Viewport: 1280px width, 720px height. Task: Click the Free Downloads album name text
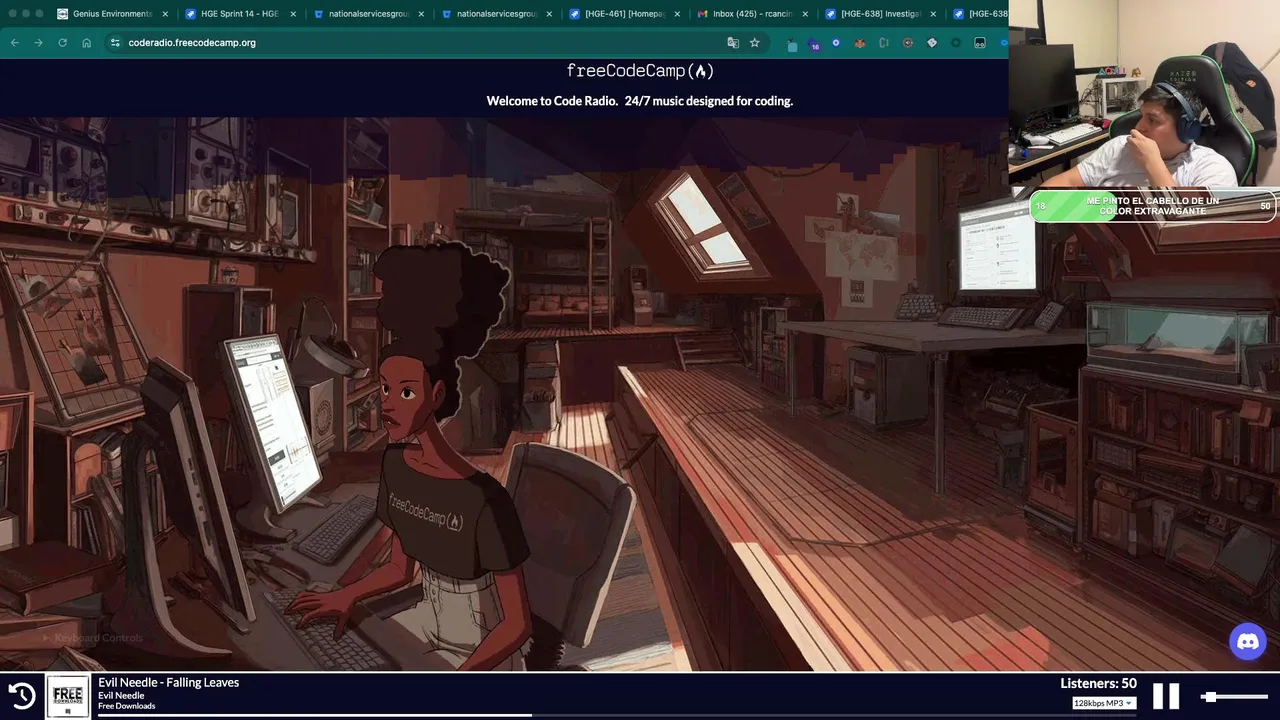tap(126, 706)
